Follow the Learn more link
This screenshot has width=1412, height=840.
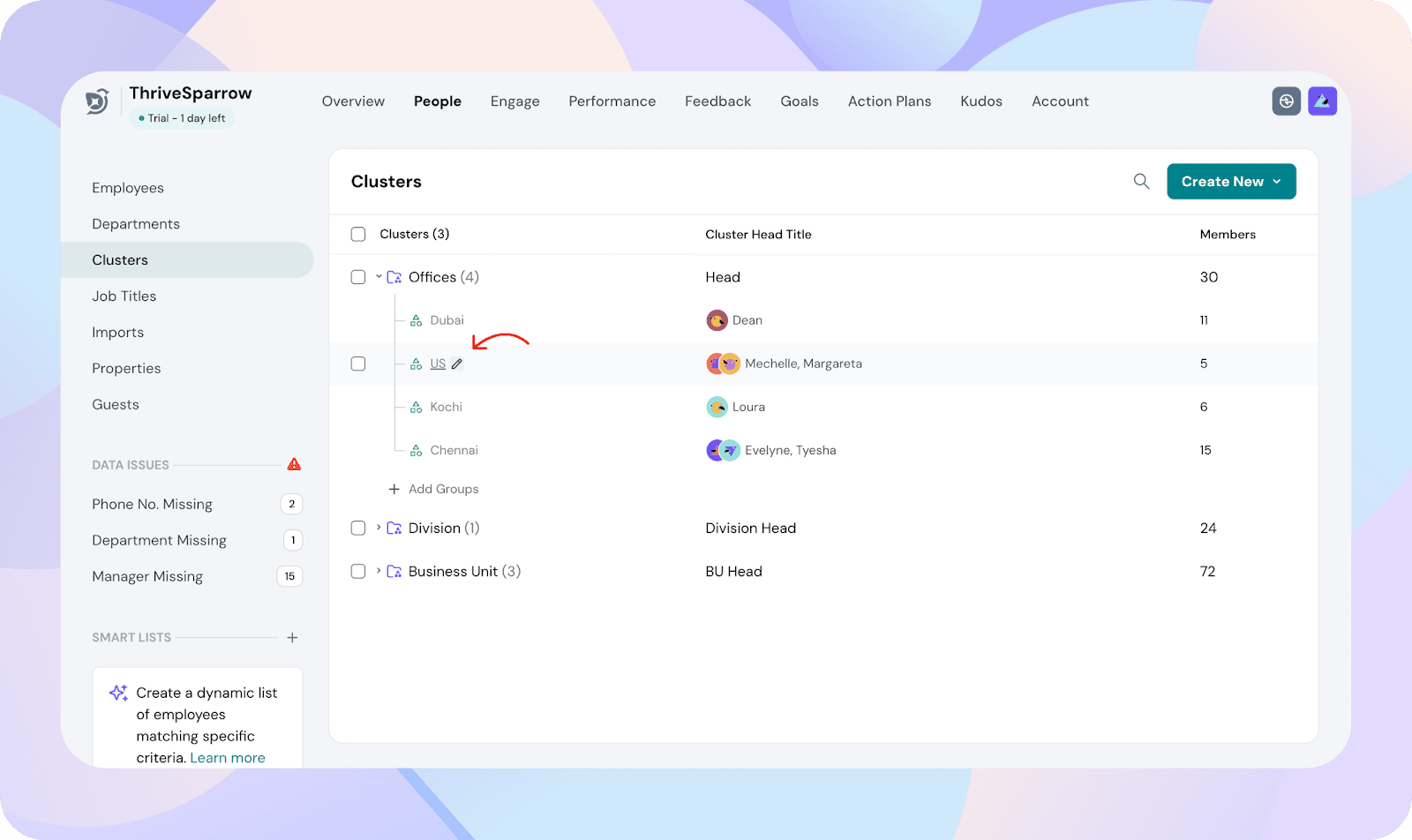(x=228, y=758)
